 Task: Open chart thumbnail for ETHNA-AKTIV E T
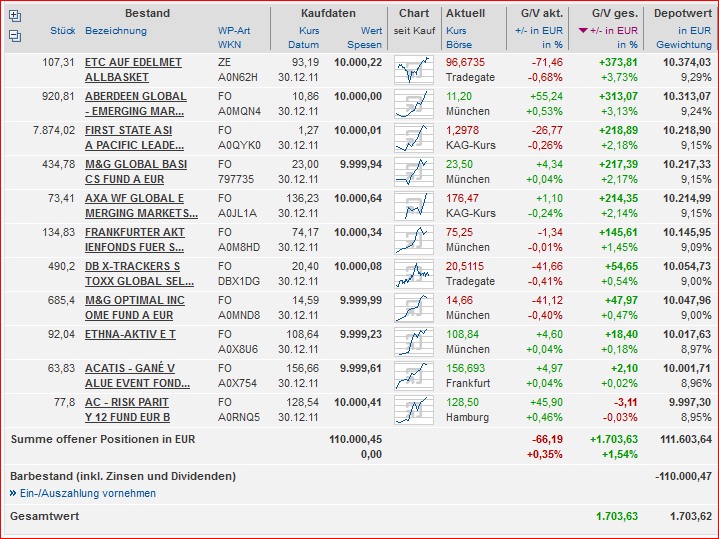coord(414,341)
